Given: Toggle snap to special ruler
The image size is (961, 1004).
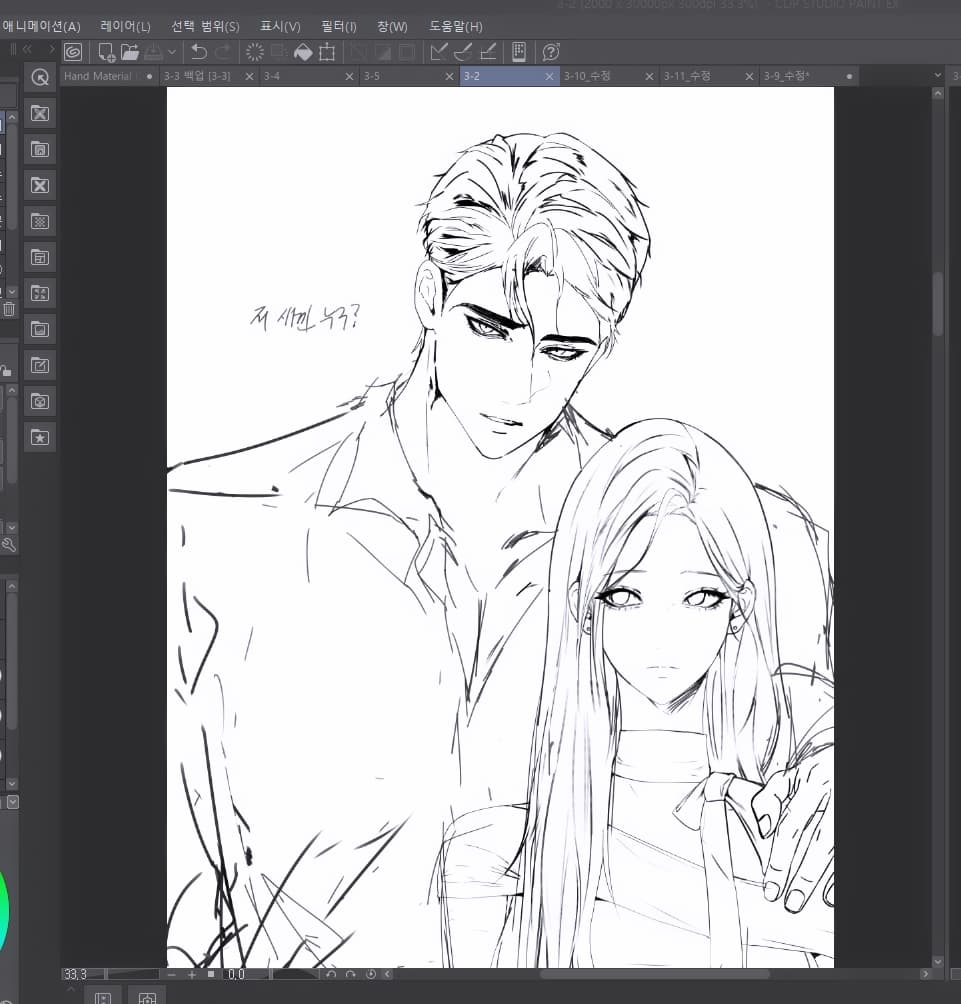Looking at the screenshot, I should (x=463, y=52).
